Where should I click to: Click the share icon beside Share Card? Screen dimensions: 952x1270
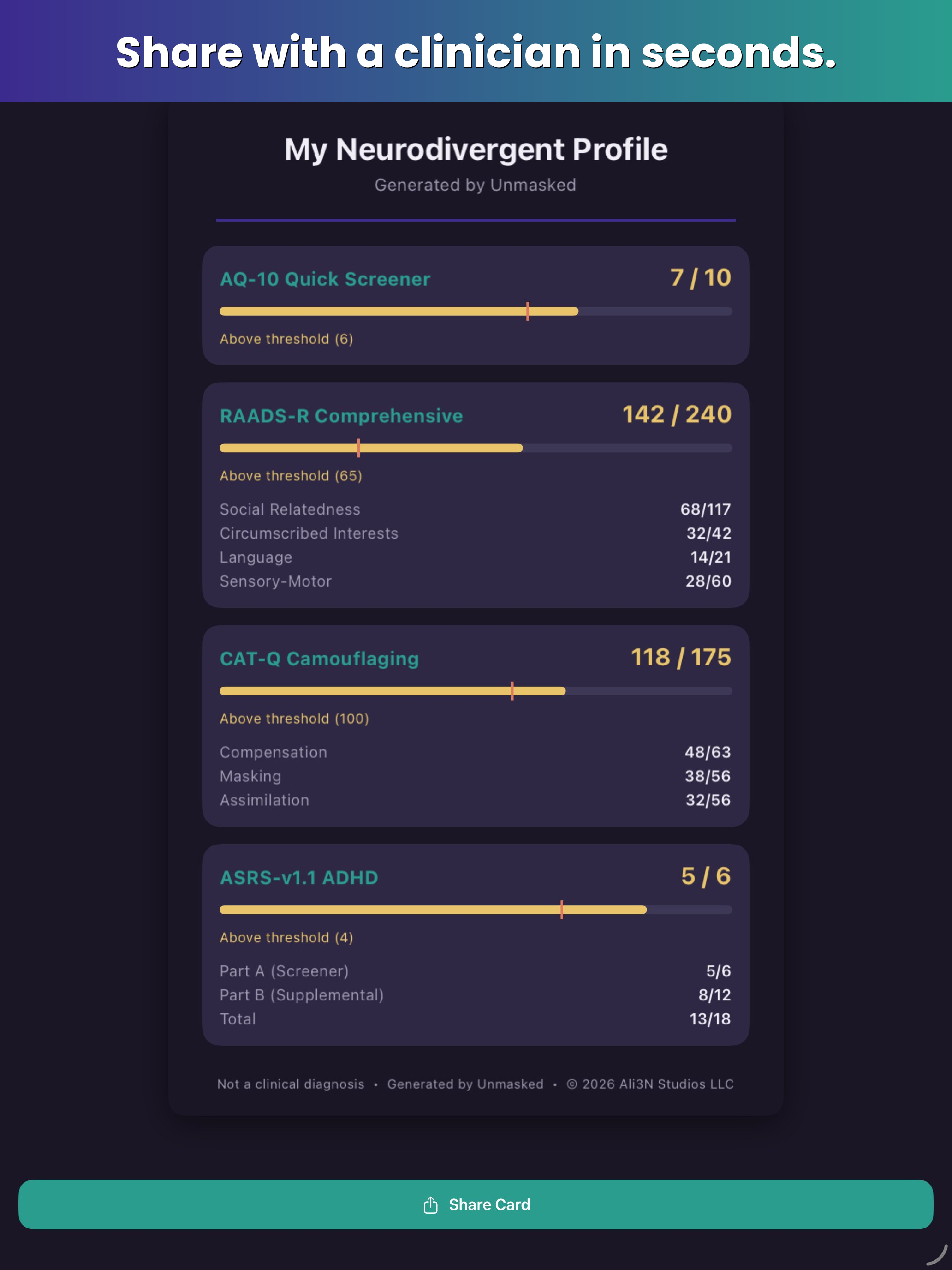click(430, 1204)
